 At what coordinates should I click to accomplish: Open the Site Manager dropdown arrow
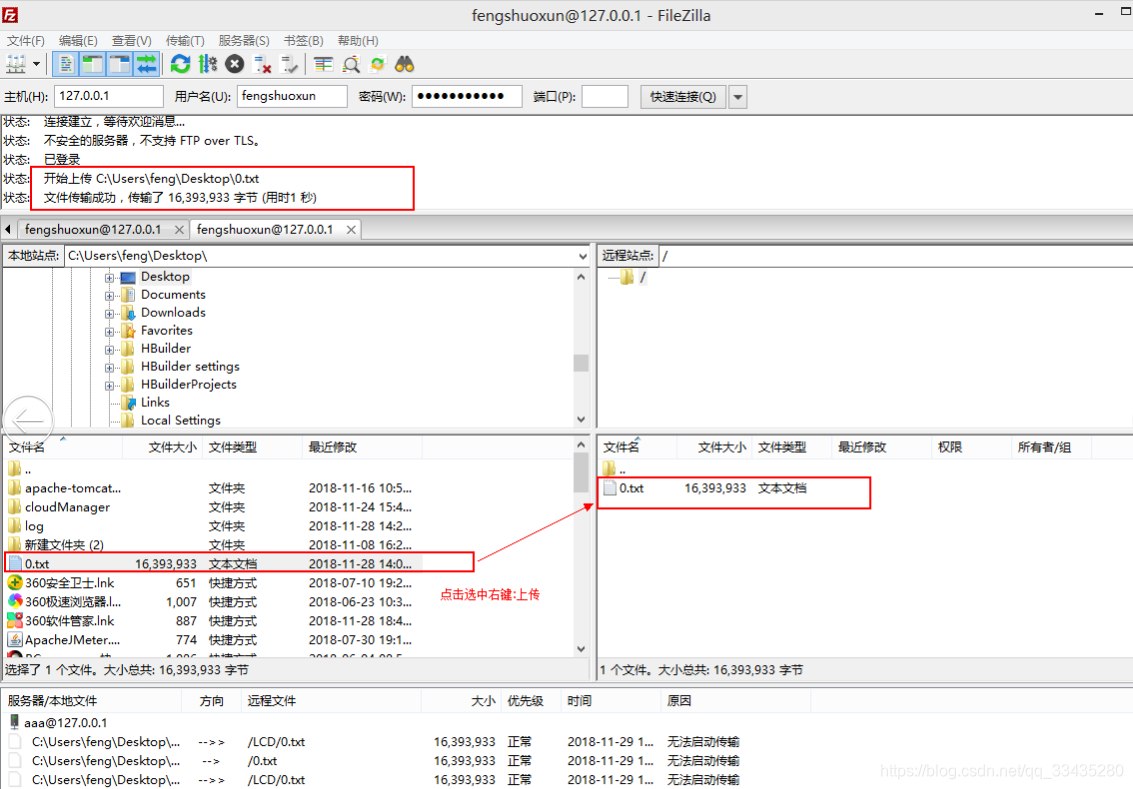coord(36,64)
